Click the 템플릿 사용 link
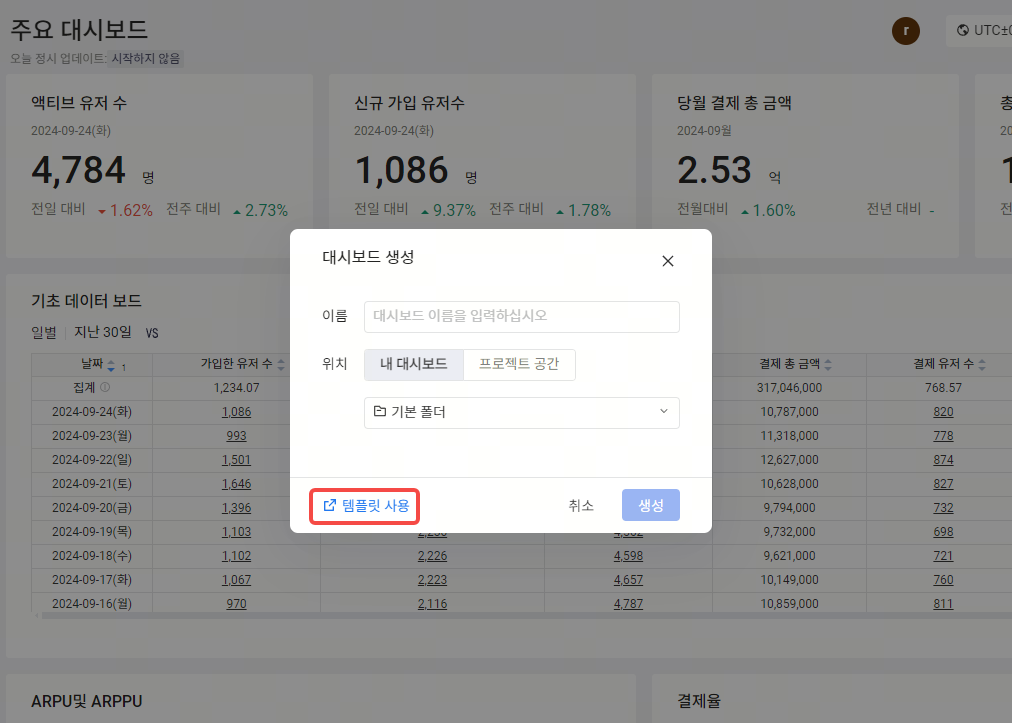This screenshot has height=723, width=1012. pyautogui.click(x=365, y=505)
